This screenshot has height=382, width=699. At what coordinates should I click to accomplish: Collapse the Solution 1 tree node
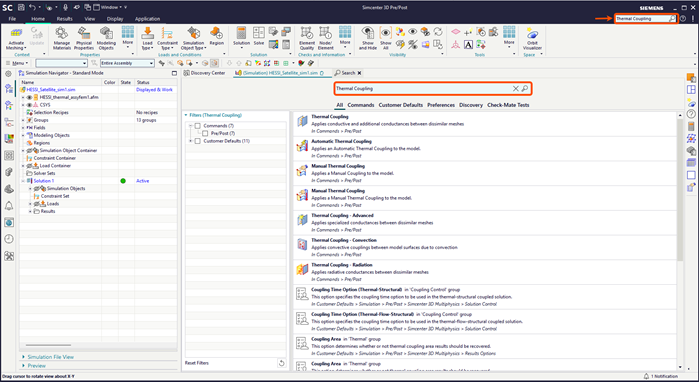tap(23, 181)
